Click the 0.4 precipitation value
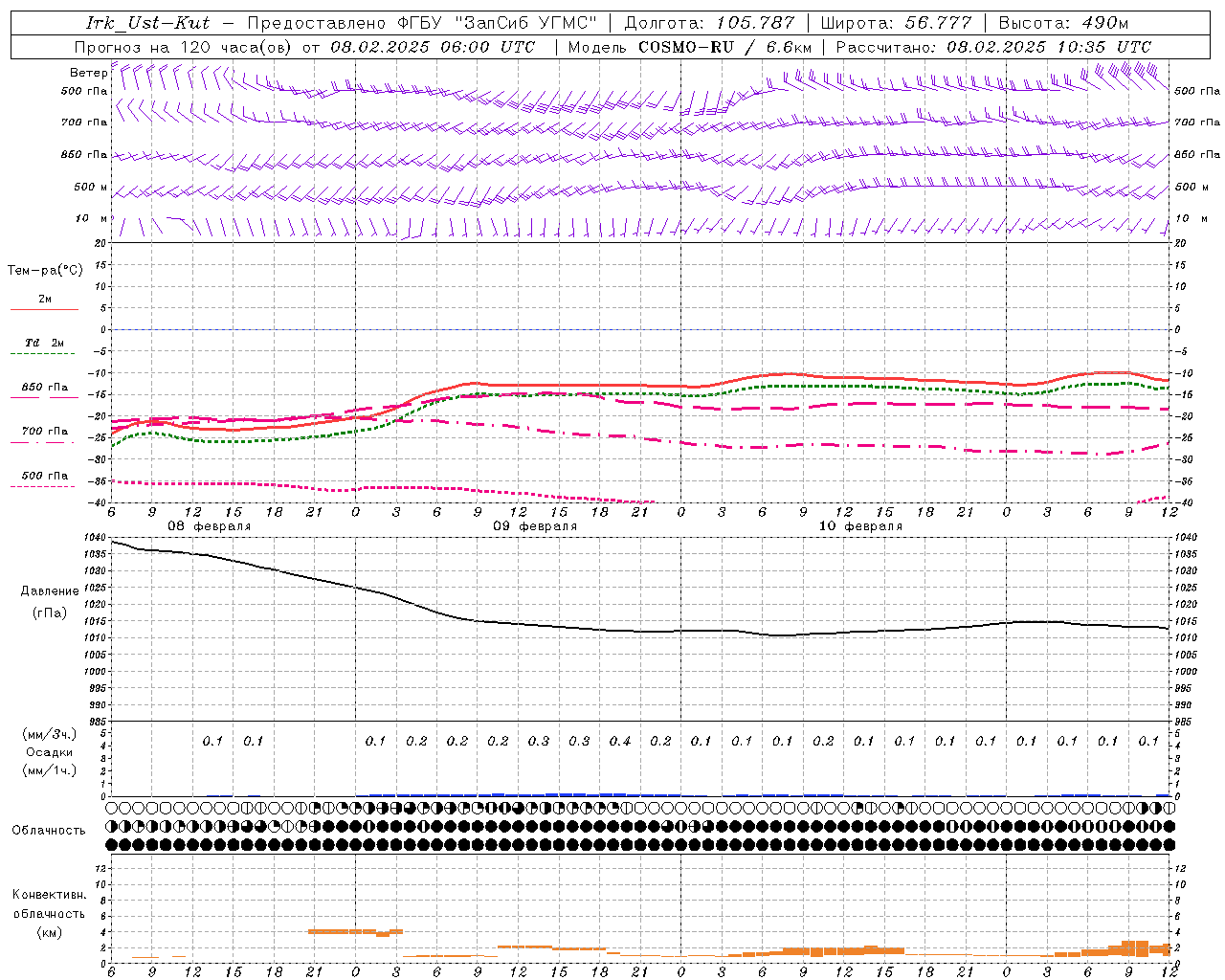Viewport: 1225px width, 980px height. 620,741
